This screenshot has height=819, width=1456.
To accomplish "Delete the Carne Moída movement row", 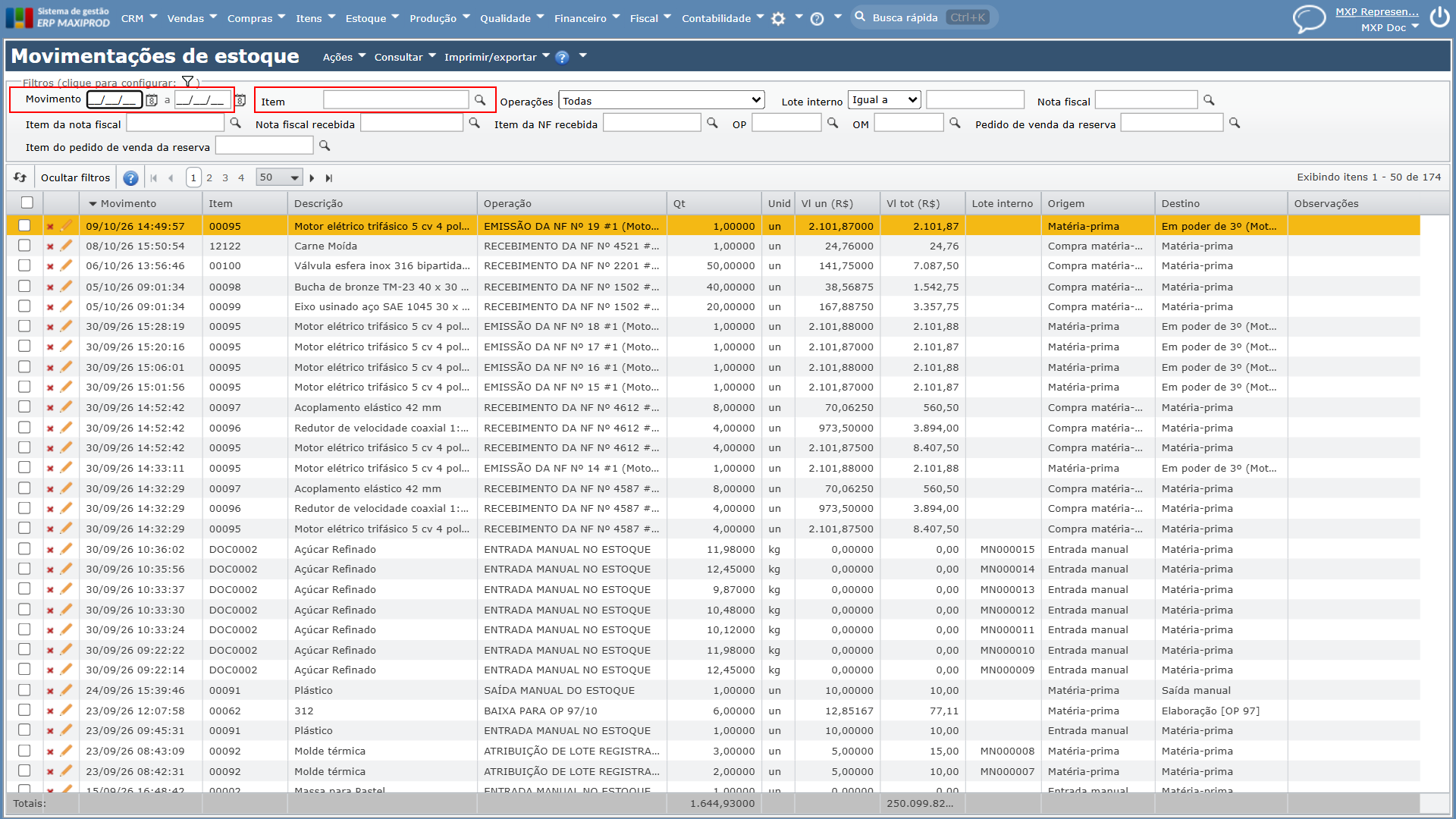I will (x=50, y=246).
